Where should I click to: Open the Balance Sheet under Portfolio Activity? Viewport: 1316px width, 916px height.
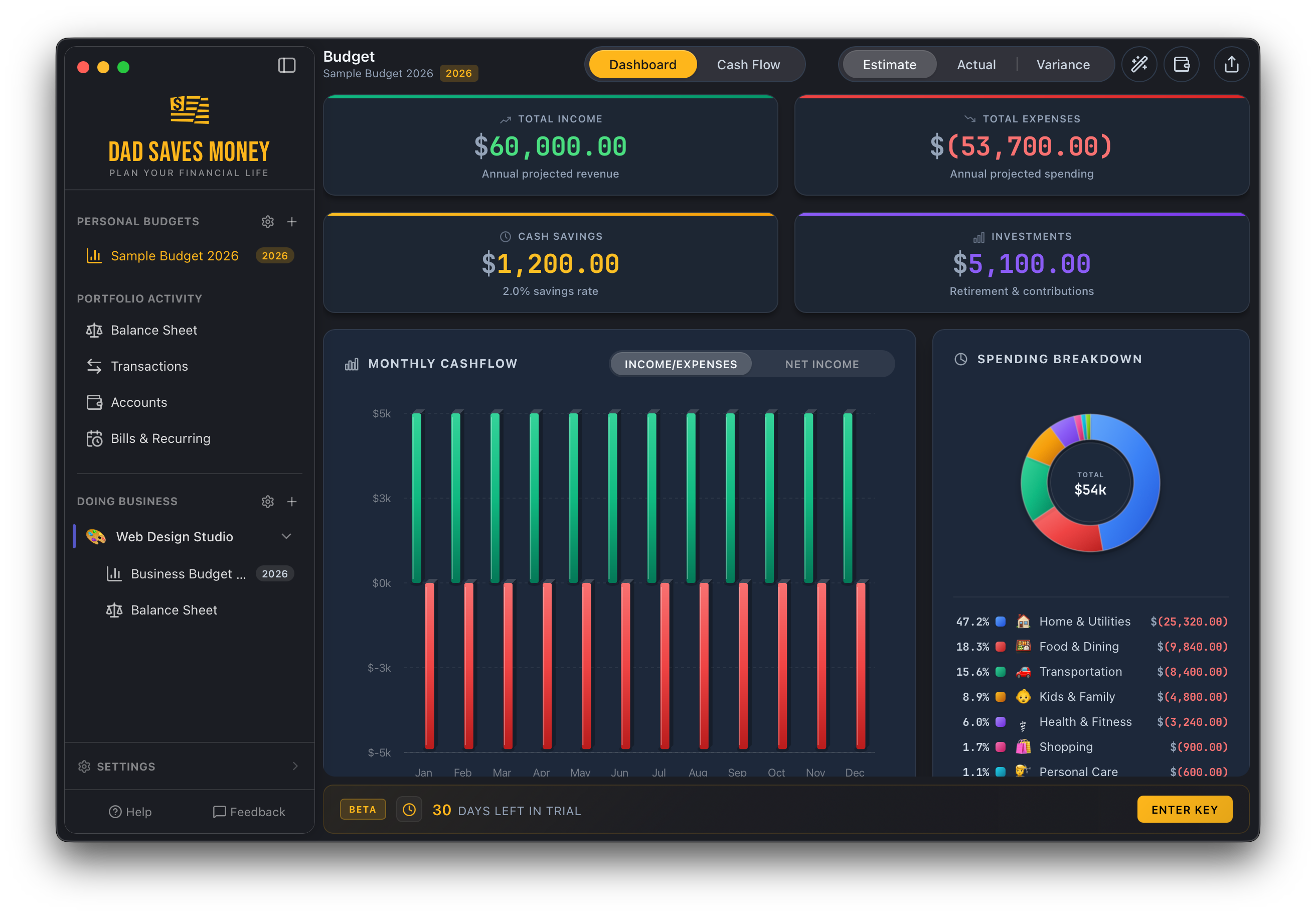(x=153, y=330)
